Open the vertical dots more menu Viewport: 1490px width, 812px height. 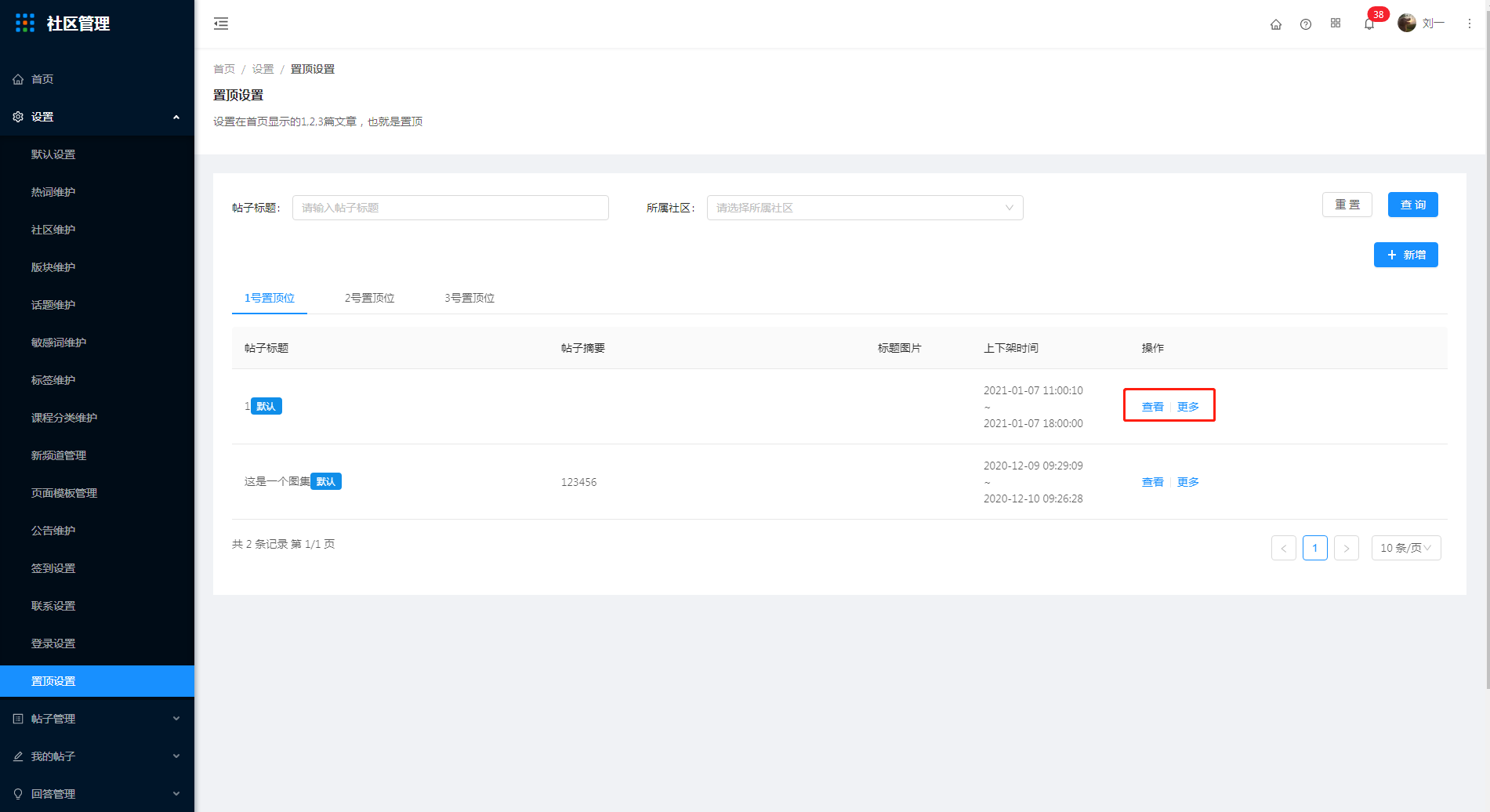coord(1470,24)
